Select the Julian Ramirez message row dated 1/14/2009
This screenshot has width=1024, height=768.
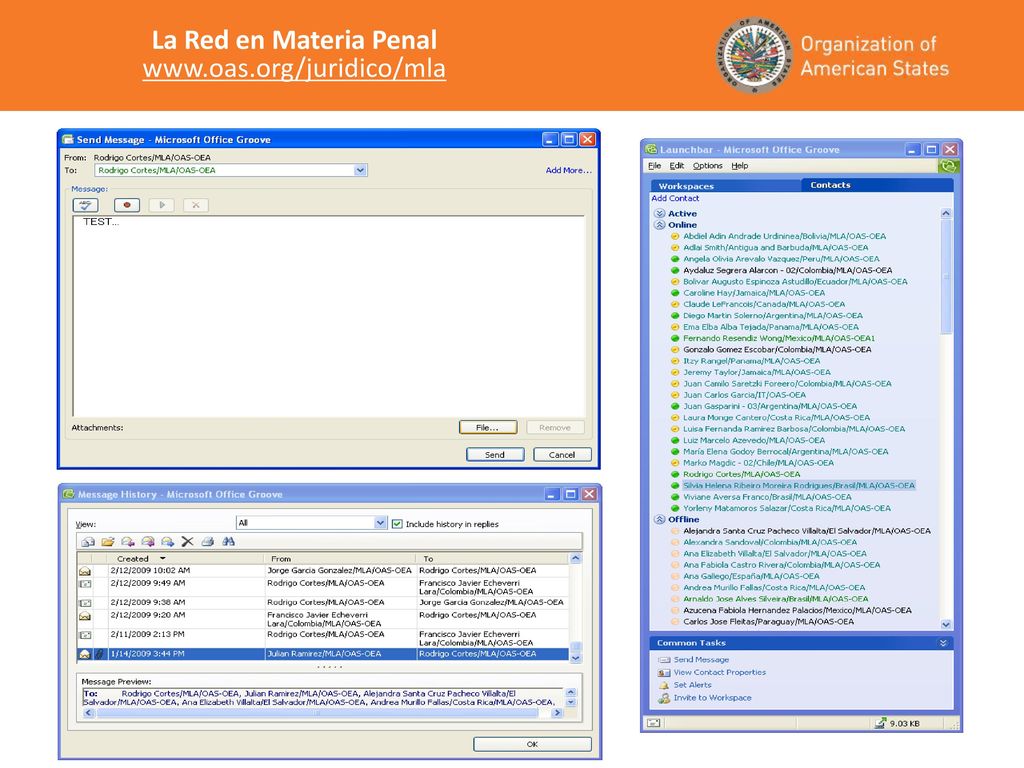pyautogui.click(x=323, y=654)
